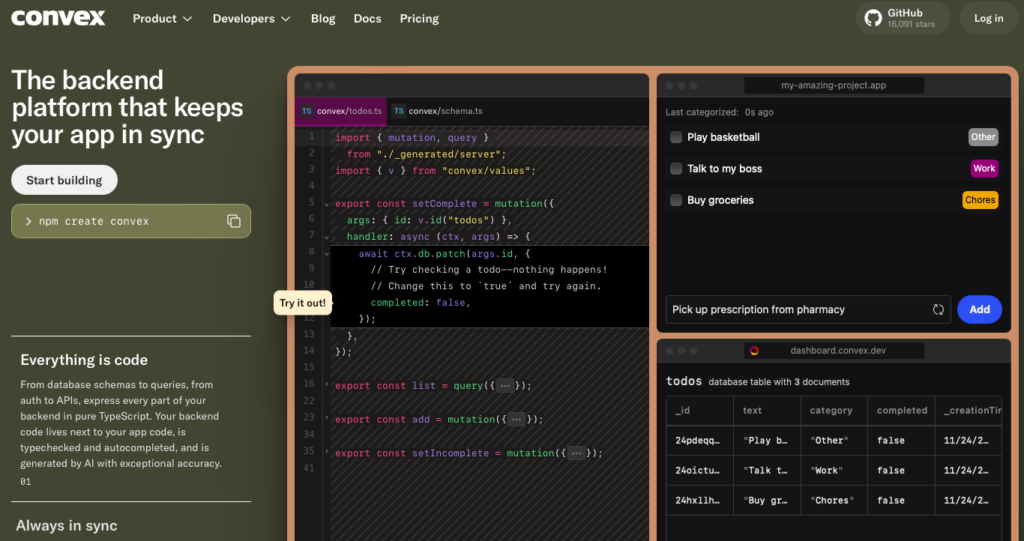Click "Buy gr…" text cell
Image resolution: width=1024 pixels, height=541 pixels.
(x=765, y=500)
